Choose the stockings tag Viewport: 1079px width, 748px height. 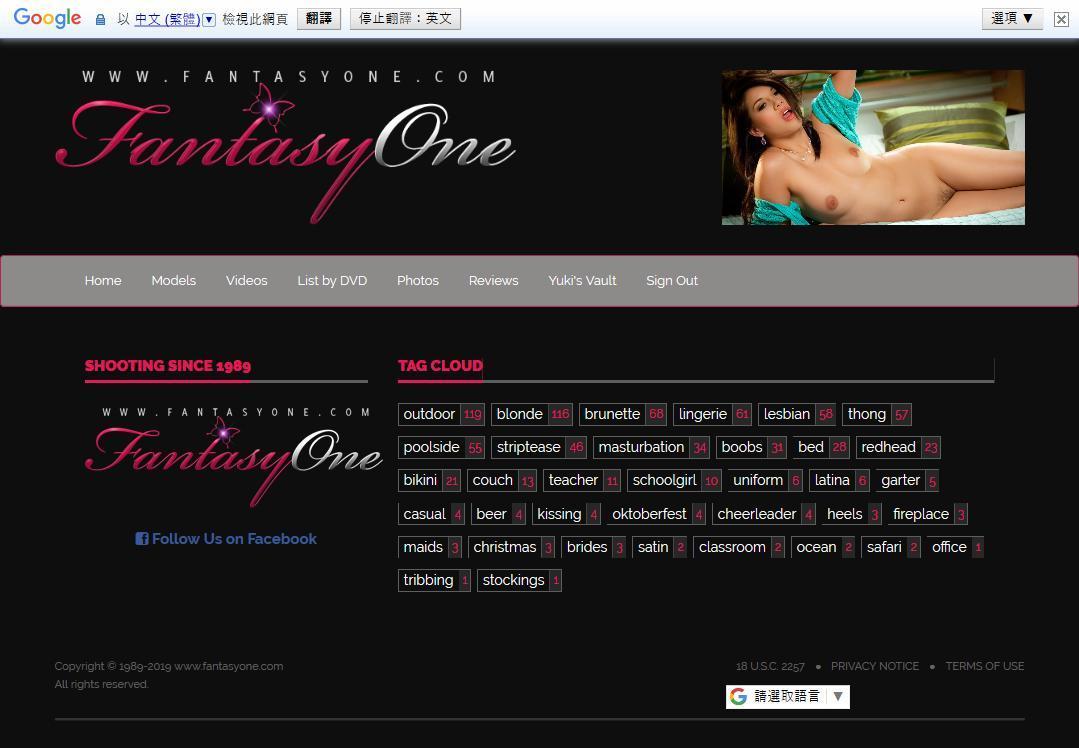520,580
